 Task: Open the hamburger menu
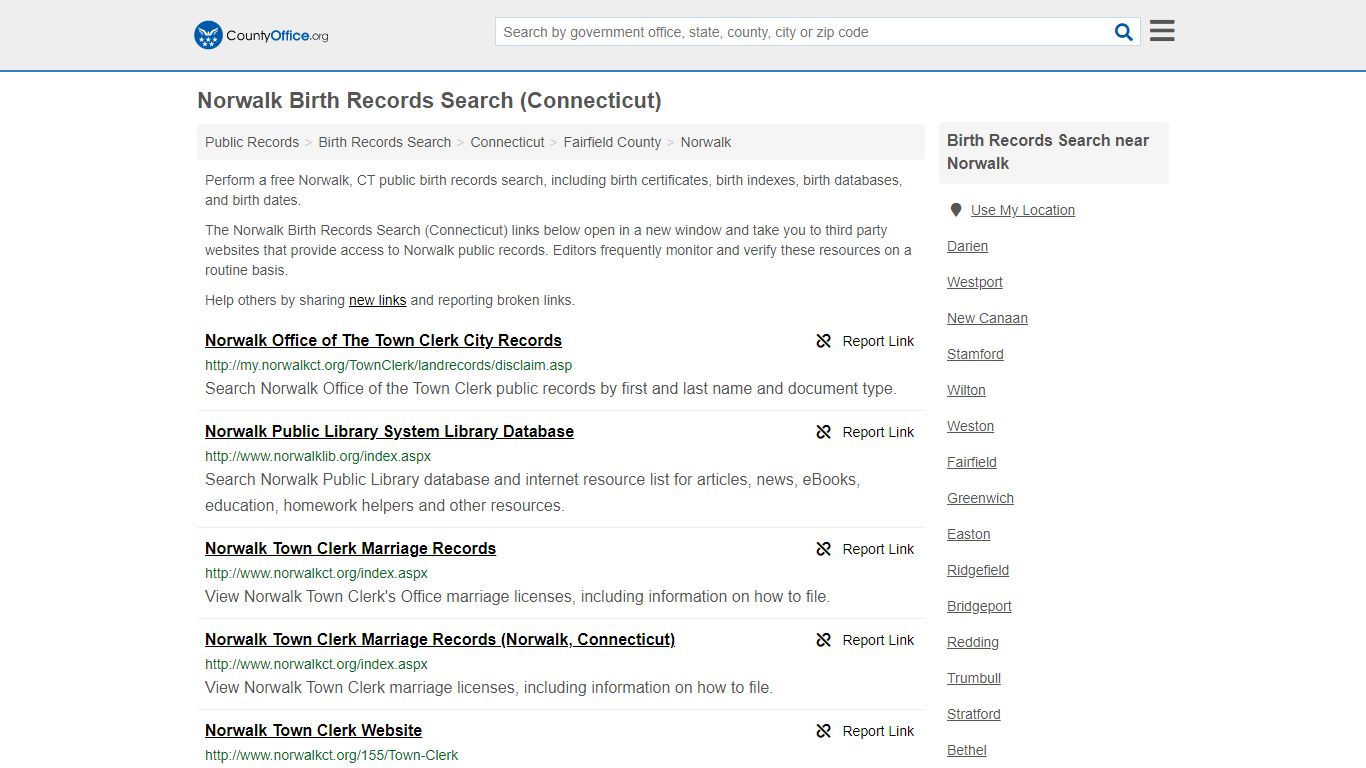(1162, 31)
